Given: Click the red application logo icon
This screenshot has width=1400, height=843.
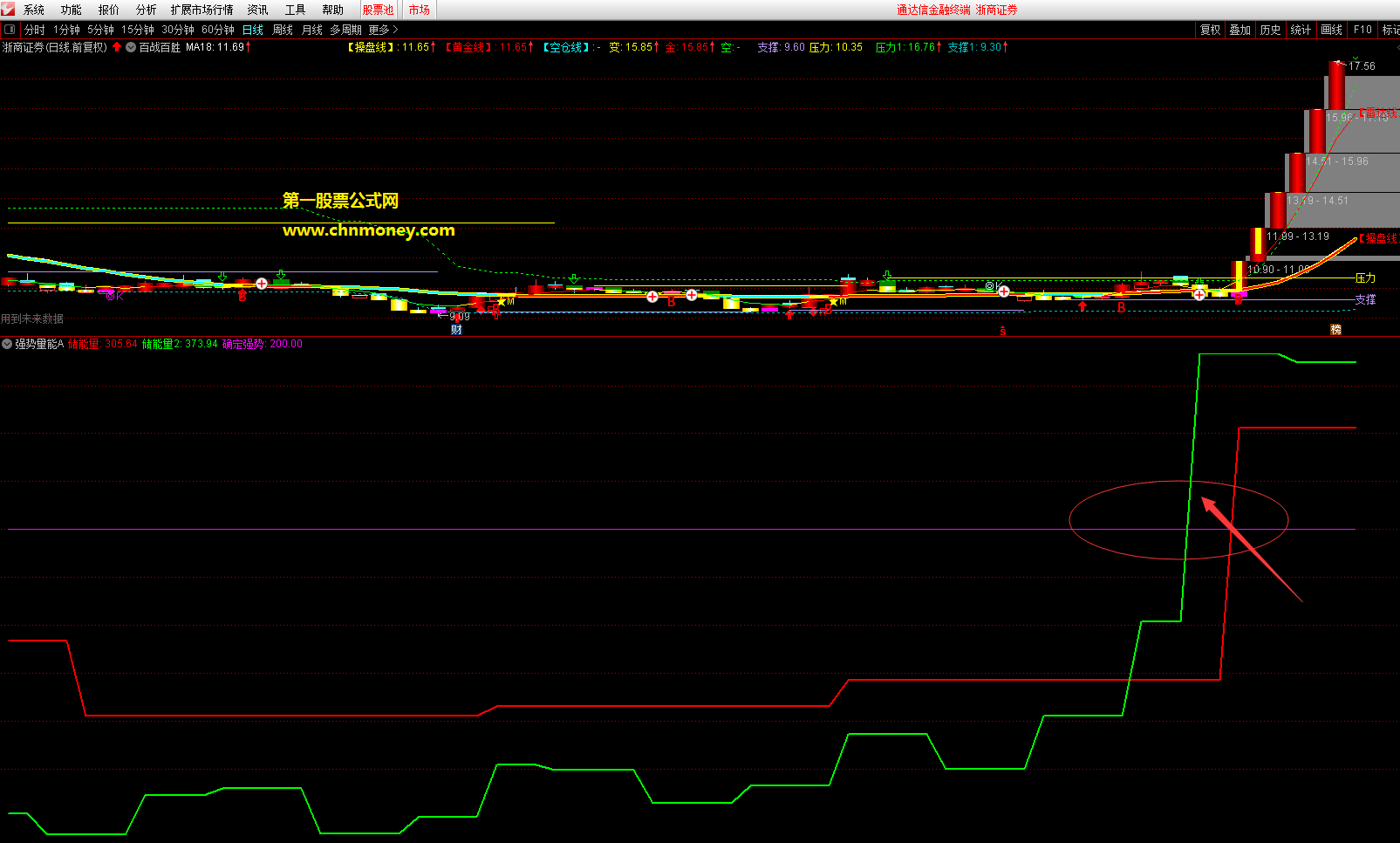Looking at the screenshot, I should point(8,9).
